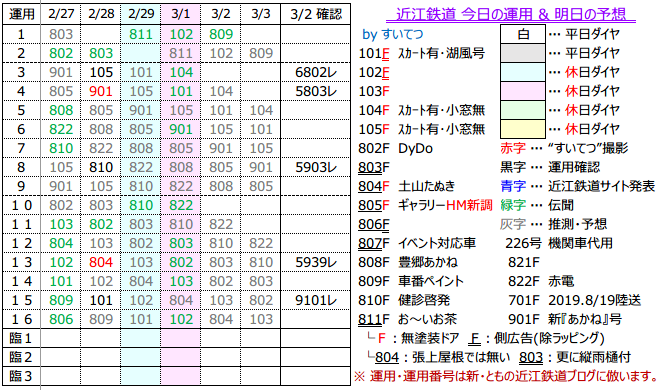Click the 811F お〜いお茶 legend entry
This screenshot has height=390, width=668.
click(408, 319)
